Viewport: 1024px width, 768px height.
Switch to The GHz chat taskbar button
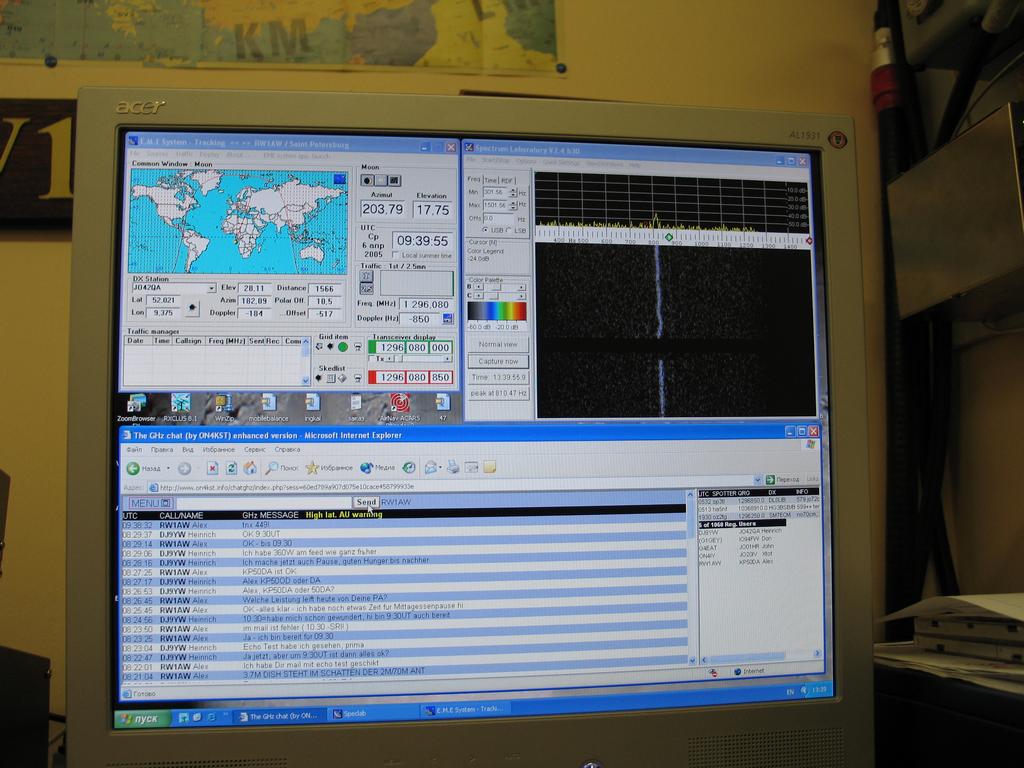coord(280,716)
